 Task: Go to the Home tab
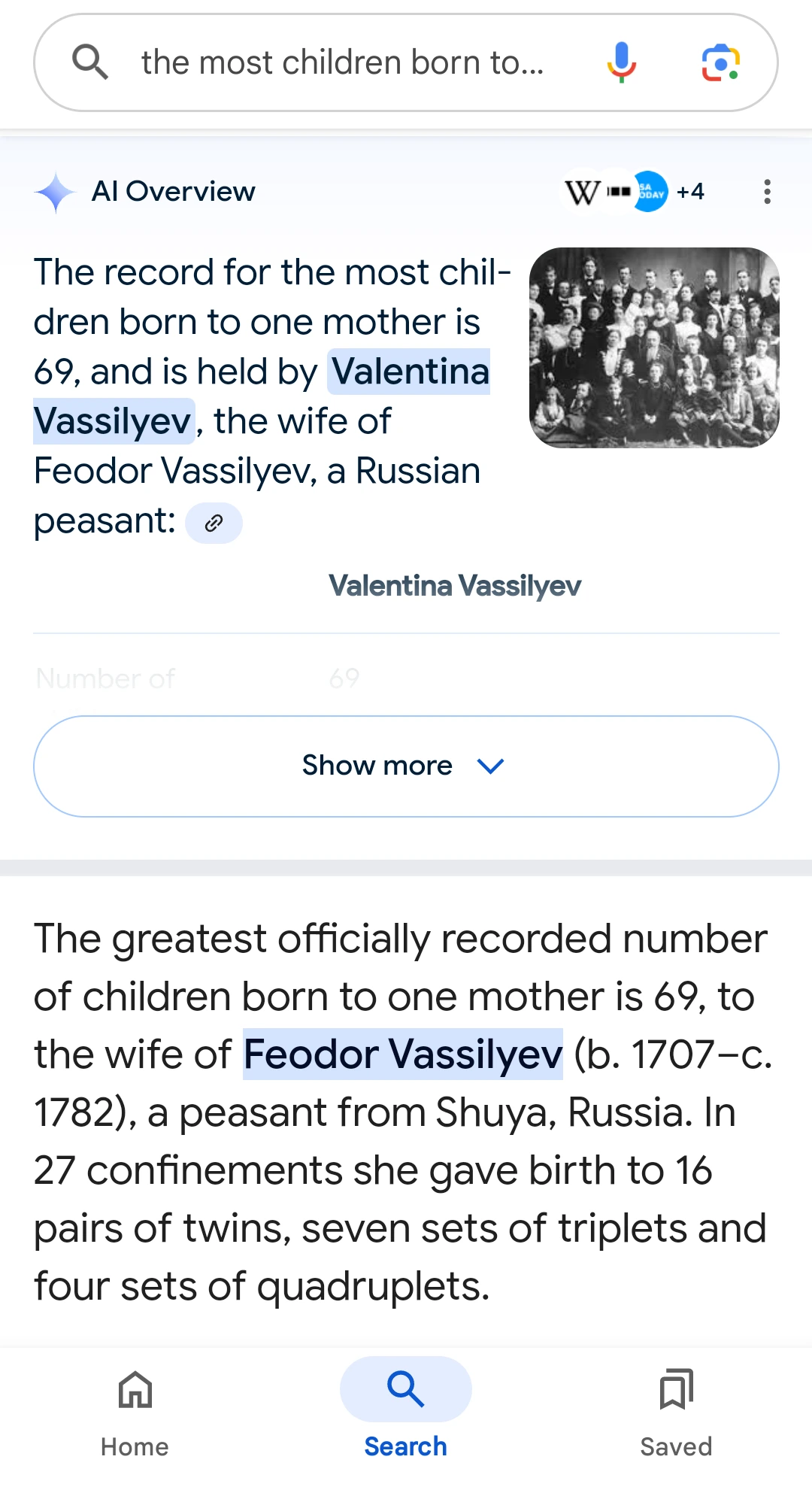pos(135,1412)
